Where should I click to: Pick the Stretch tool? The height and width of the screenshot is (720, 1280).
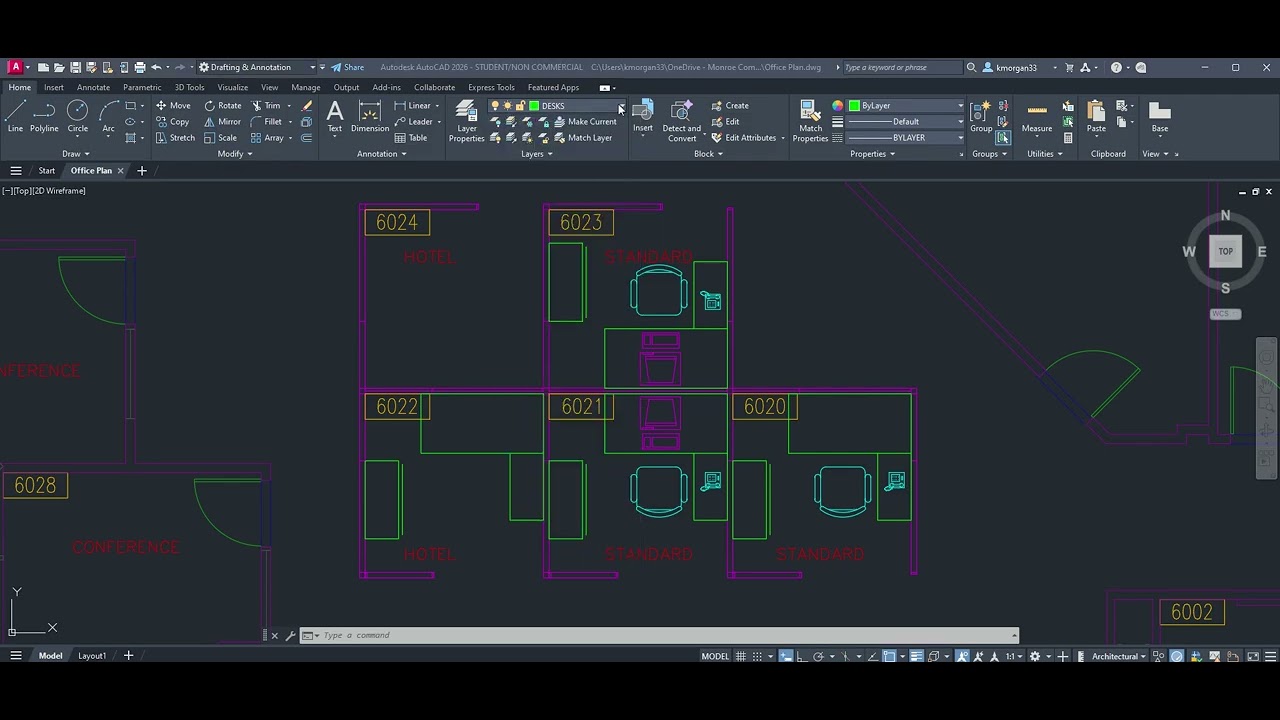[x=175, y=138]
